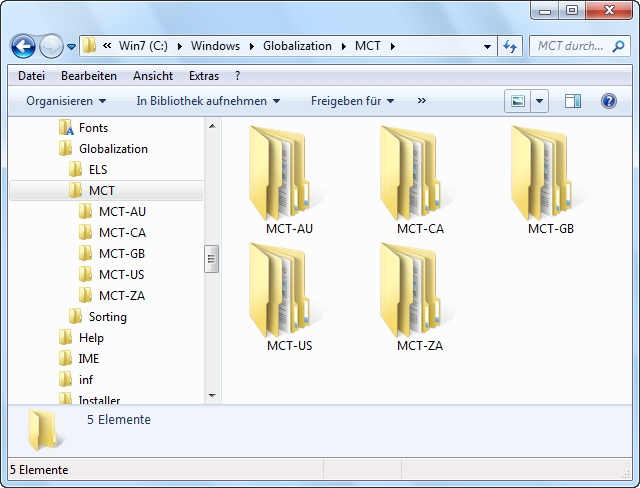Screen dimensions: 640x488
Task: Open the view options dropdown arrow
Action: [540, 101]
